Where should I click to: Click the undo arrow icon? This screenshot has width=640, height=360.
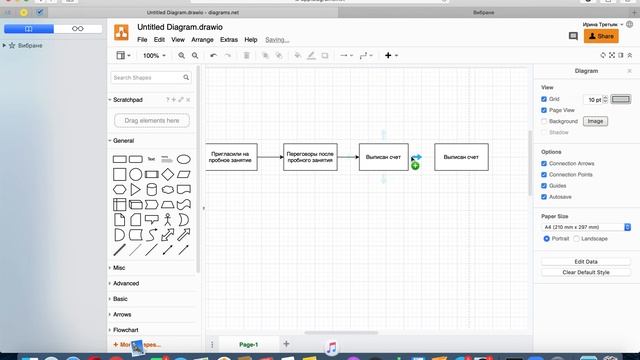click(x=213, y=56)
